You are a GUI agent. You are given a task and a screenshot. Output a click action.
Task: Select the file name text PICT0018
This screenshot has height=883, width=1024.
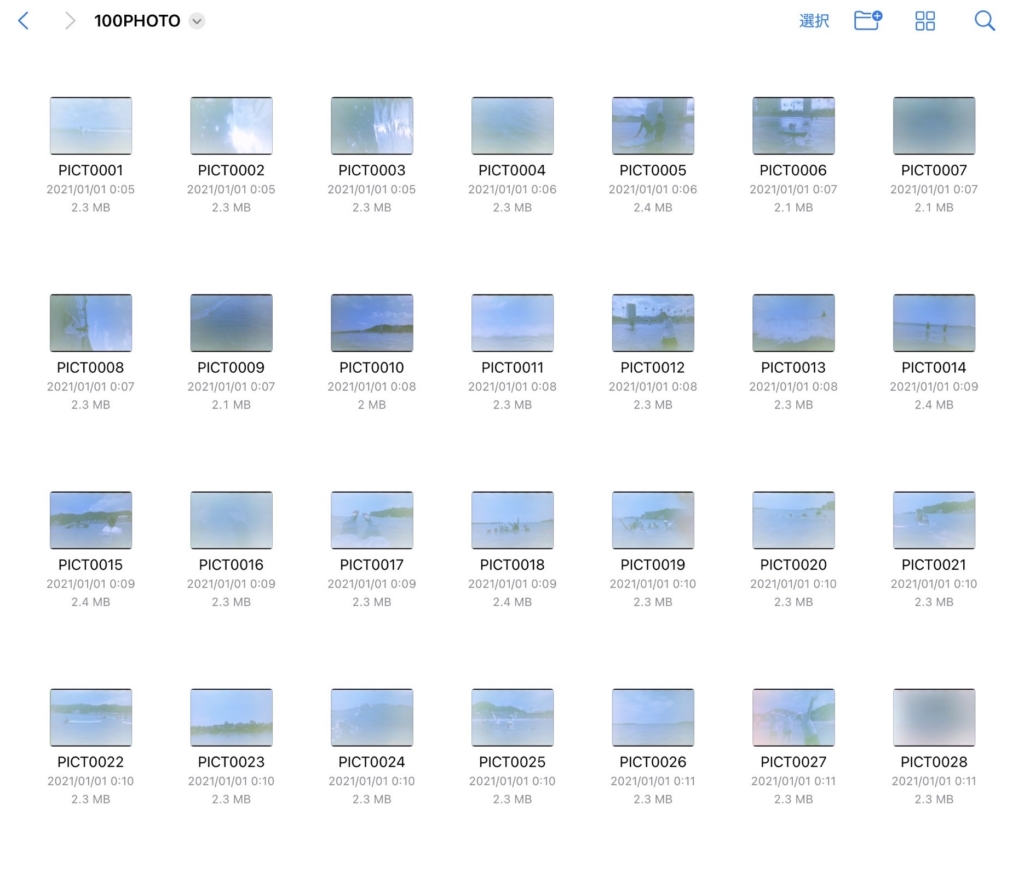(x=513, y=565)
